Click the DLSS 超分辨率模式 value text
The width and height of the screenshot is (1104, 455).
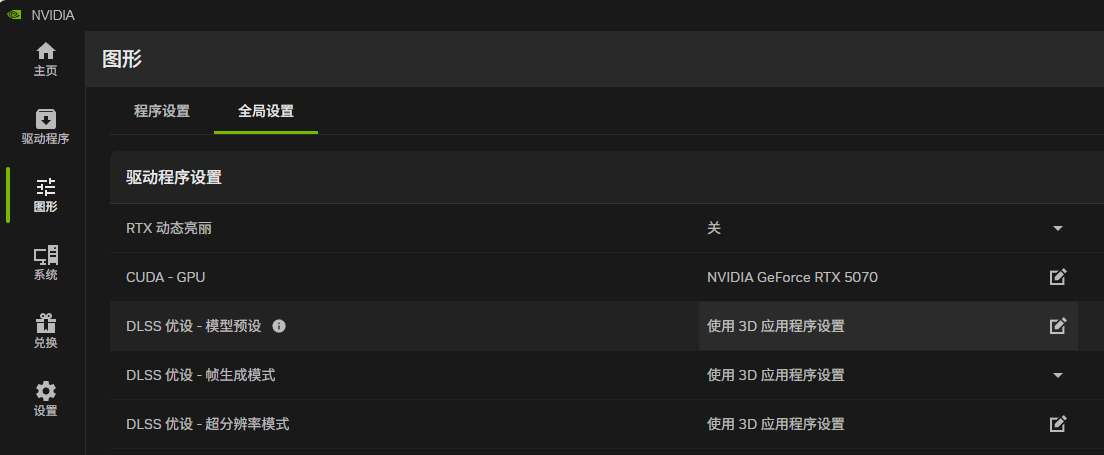coord(775,424)
